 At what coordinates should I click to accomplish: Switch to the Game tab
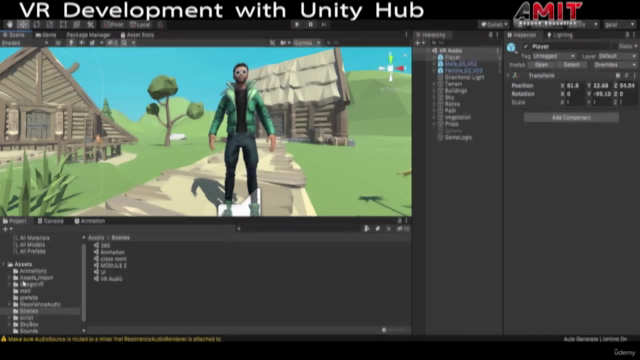(x=46, y=35)
